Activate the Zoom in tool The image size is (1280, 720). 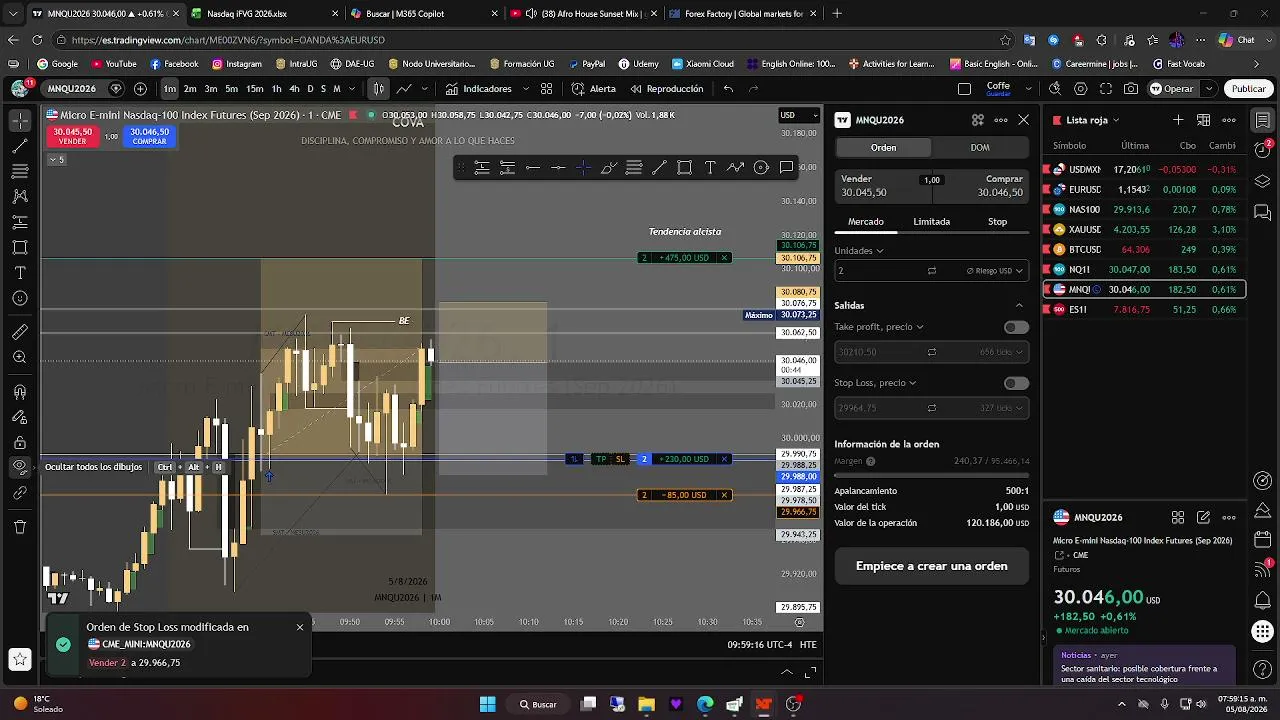[20, 357]
